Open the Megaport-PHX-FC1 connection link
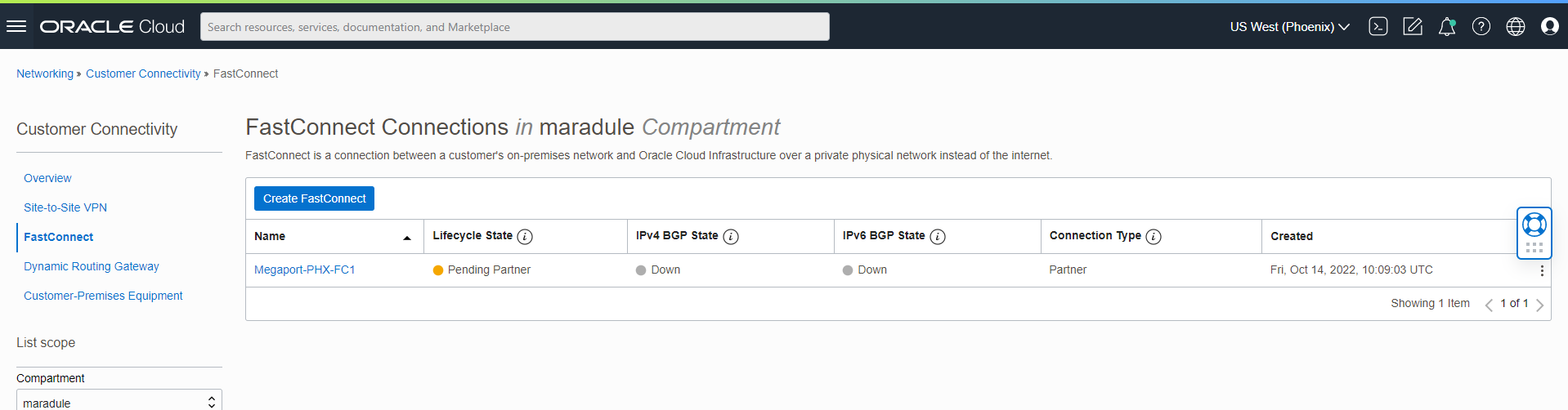The height and width of the screenshot is (410, 1568). (305, 270)
